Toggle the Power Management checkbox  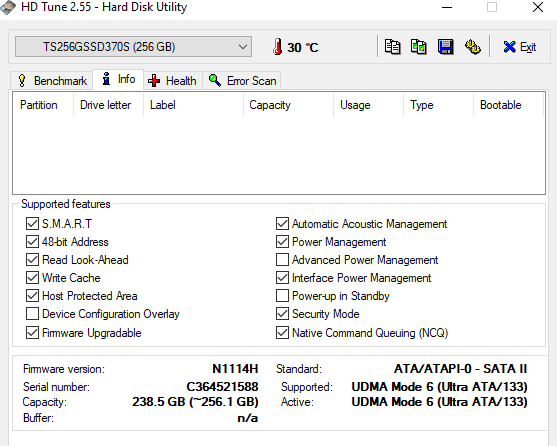[x=282, y=242]
